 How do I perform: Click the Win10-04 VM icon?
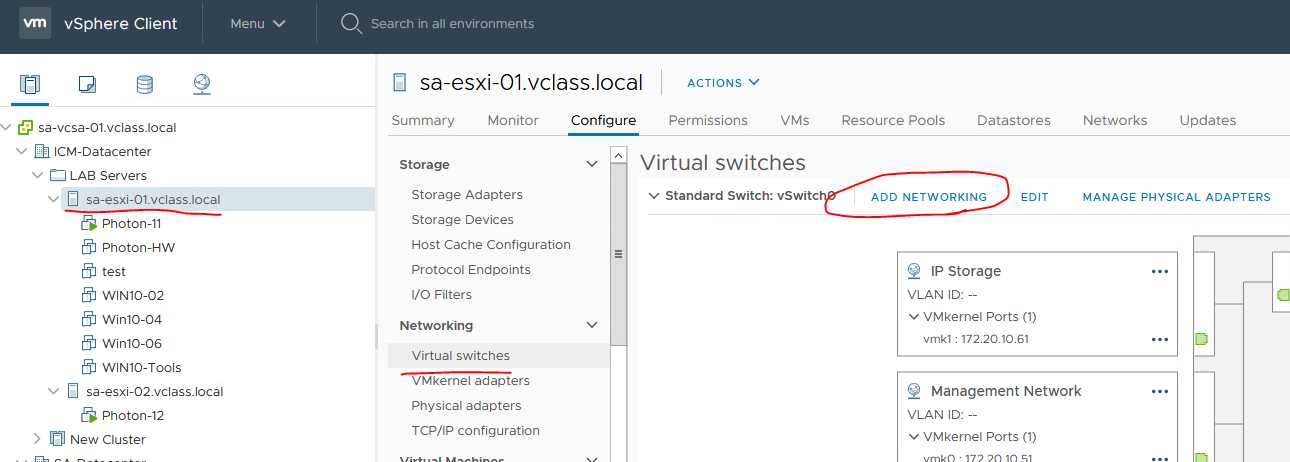click(88, 320)
